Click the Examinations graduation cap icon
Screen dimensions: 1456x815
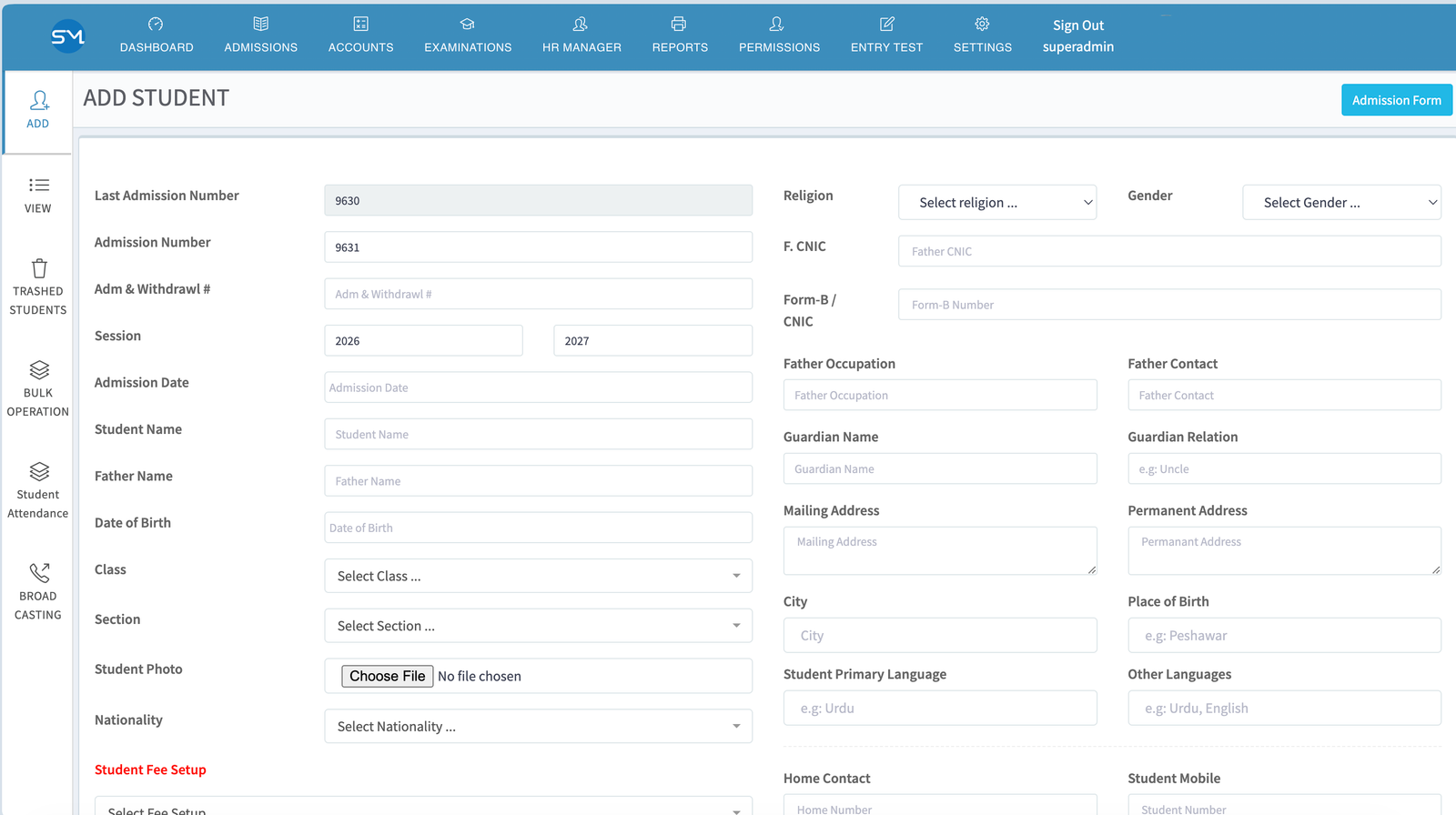(468, 24)
